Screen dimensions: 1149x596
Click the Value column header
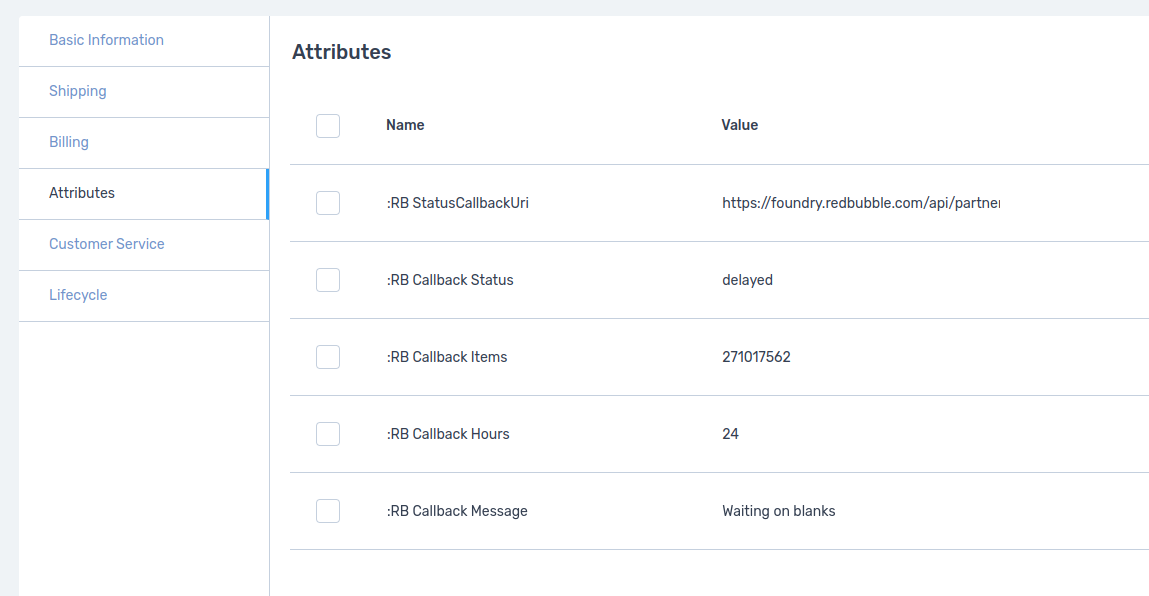[739, 125]
